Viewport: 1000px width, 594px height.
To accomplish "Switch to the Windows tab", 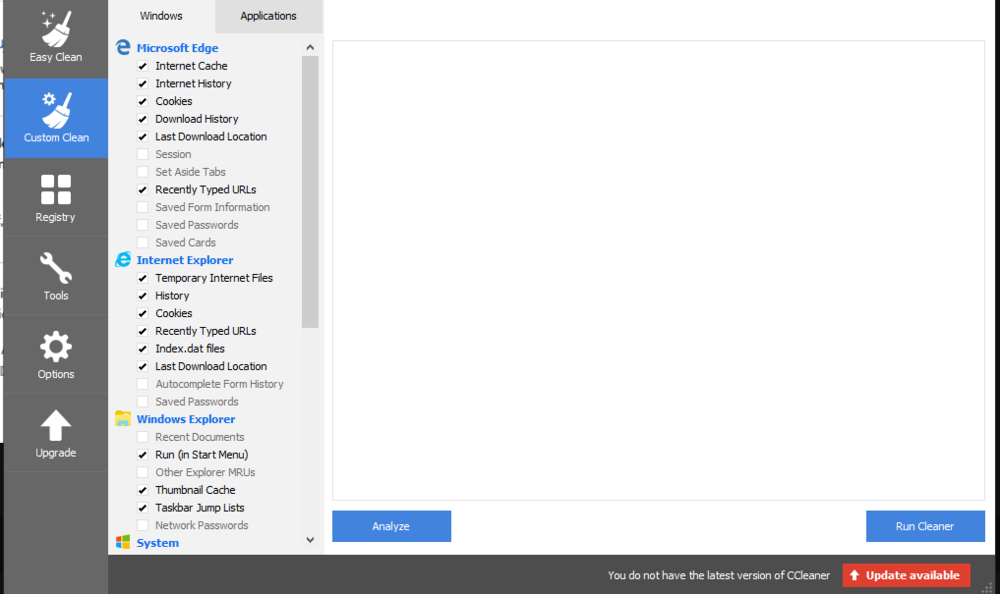I will point(161,16).
